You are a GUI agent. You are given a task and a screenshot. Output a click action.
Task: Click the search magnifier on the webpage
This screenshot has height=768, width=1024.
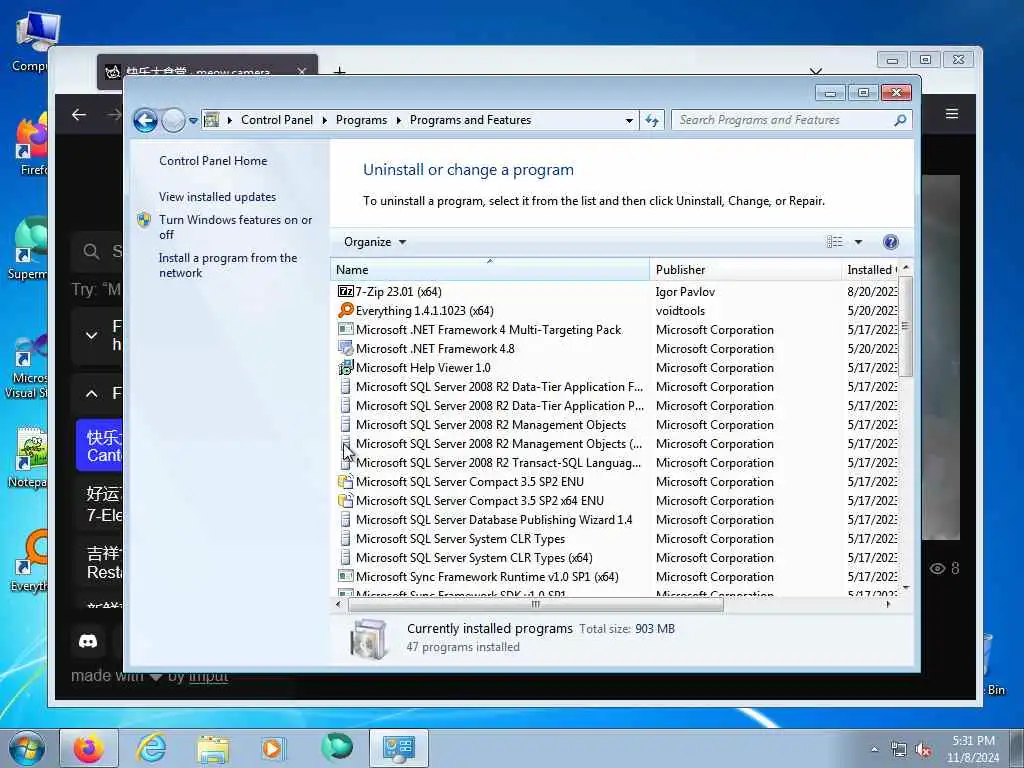[x=91, y=251]
